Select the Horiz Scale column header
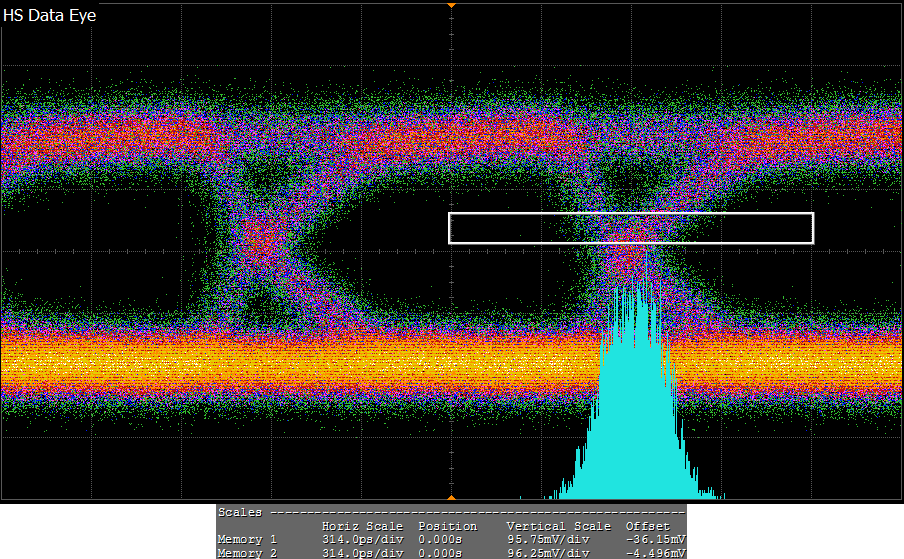The width and height of the screenshot is (904, 559). (362, 526)
